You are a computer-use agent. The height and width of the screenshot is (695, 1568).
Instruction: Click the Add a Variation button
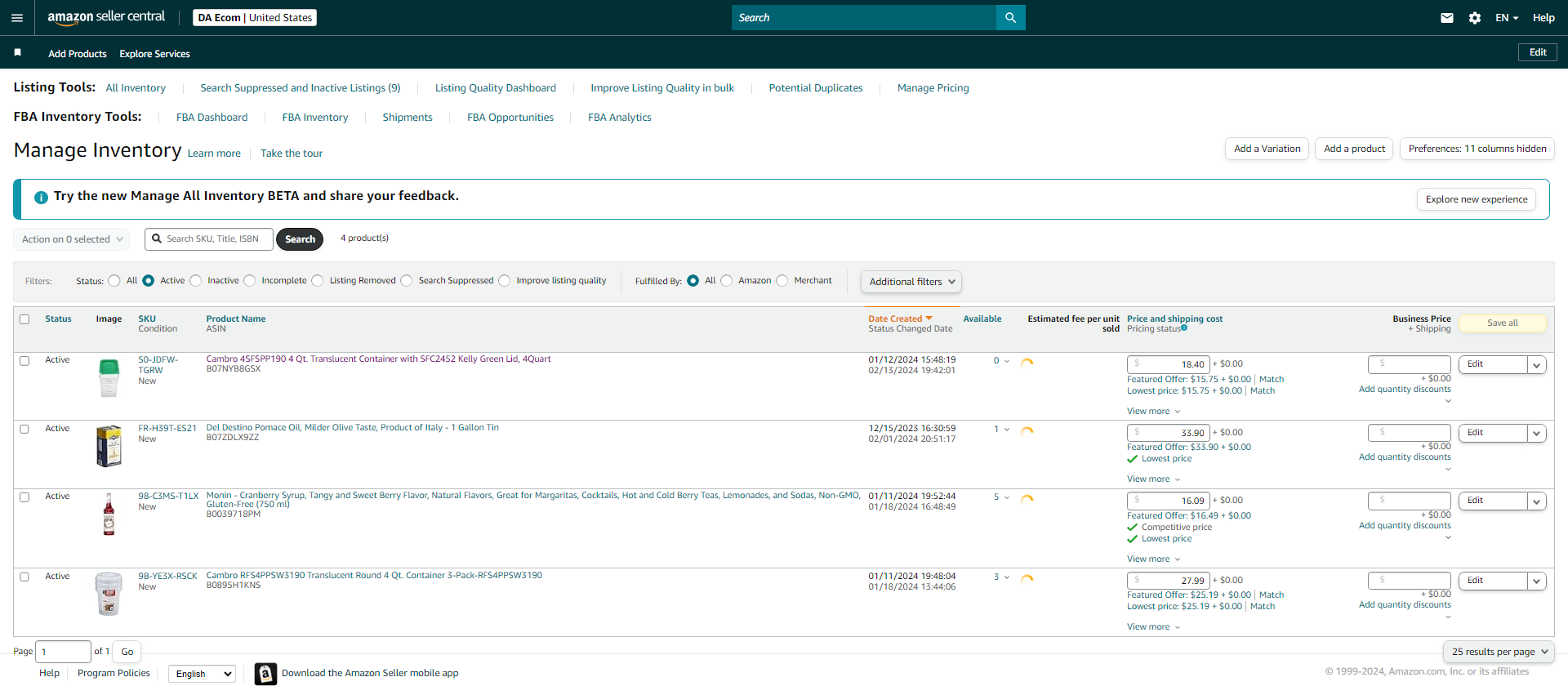[1267, 149]
